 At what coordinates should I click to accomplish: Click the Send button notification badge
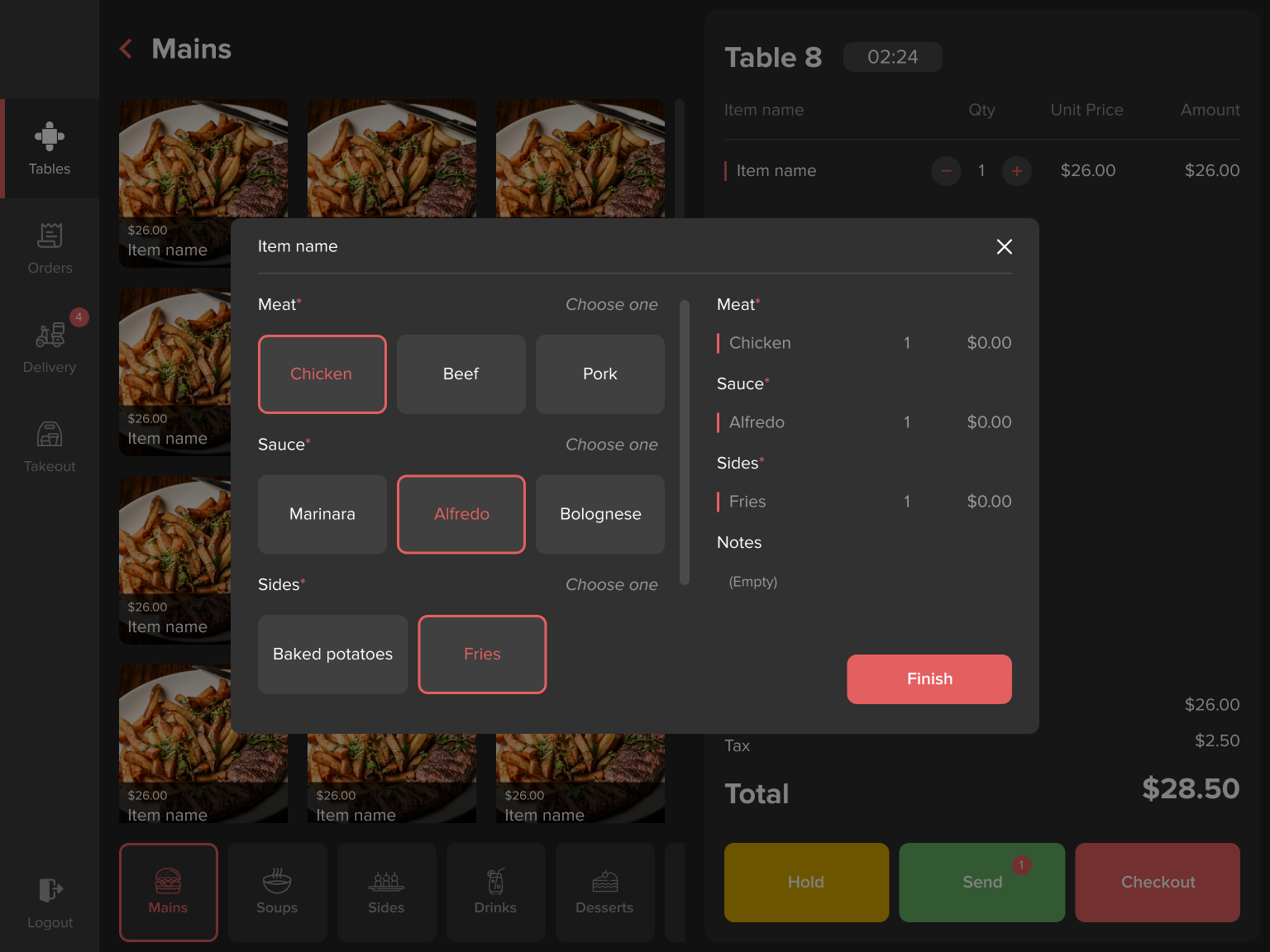point(1022,865)
